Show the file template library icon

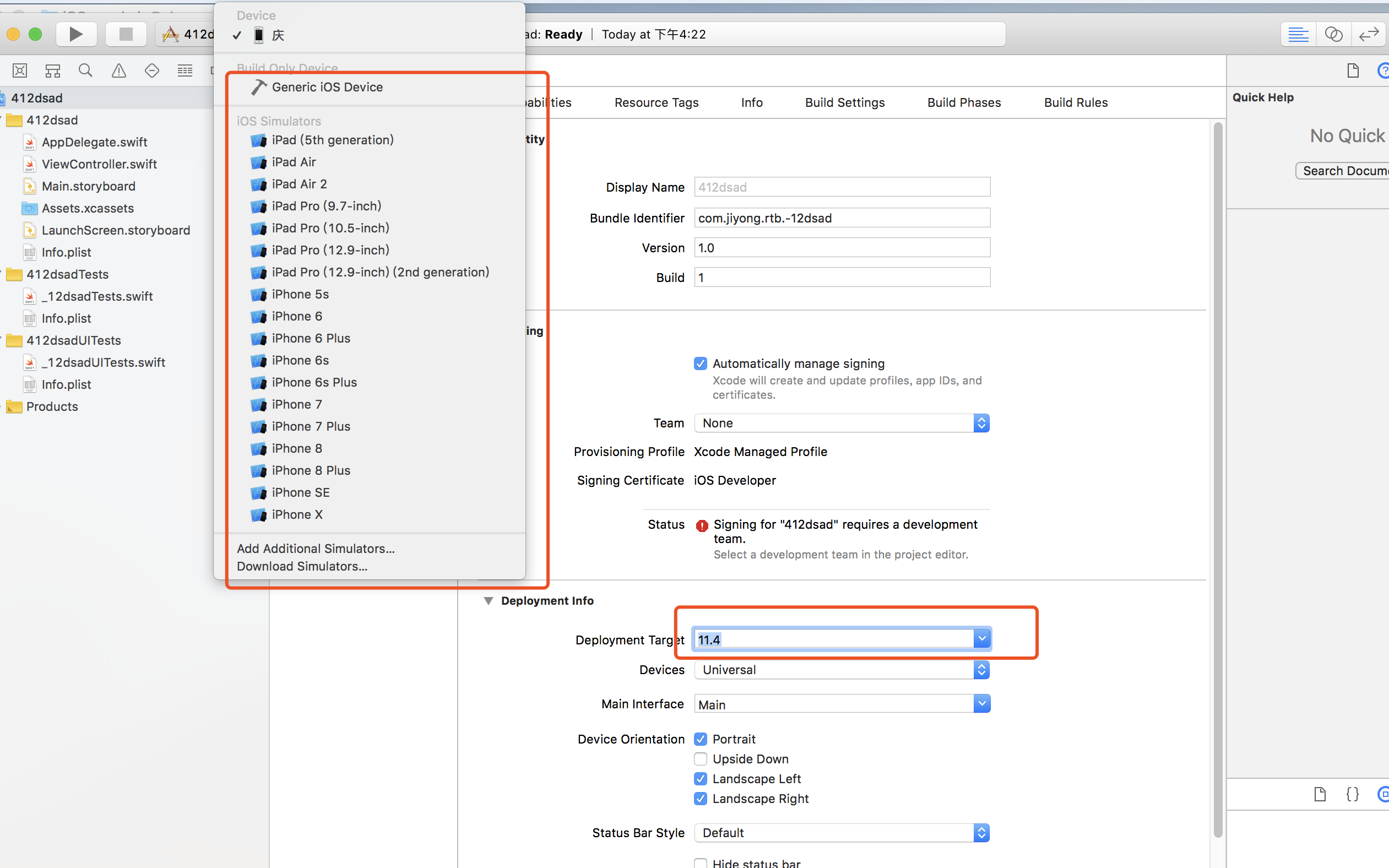pyautogui.click(x=1320, y=794)
